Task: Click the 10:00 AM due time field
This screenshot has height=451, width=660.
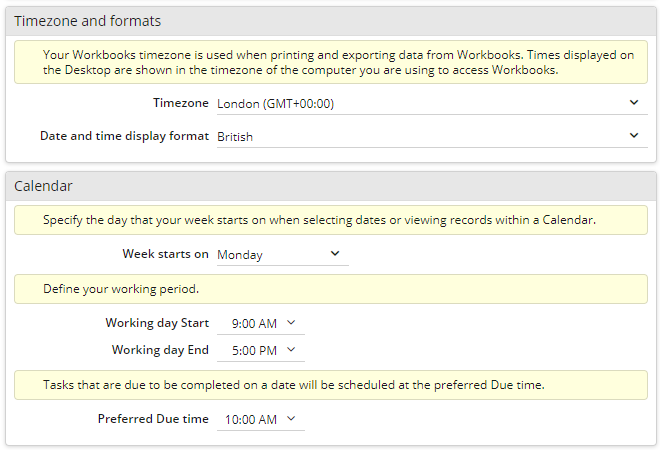Action: 261,419
